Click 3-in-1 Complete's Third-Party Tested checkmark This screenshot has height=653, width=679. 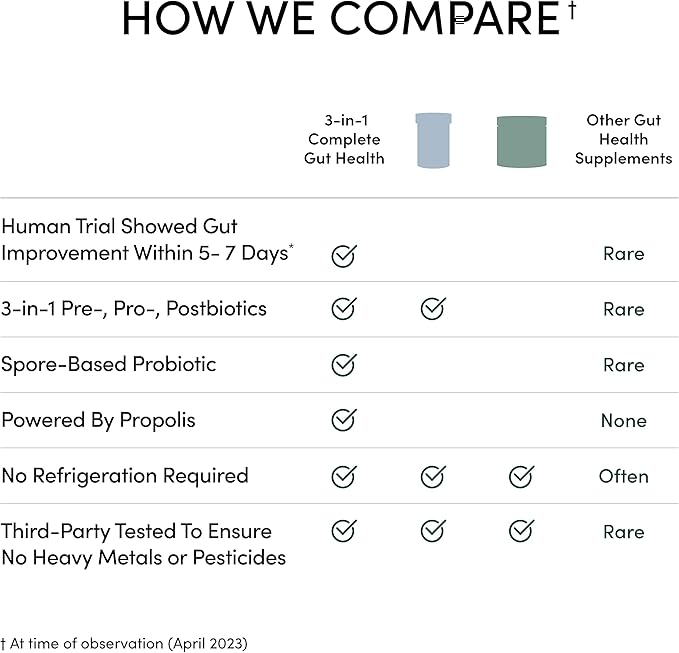pos(343,531)
